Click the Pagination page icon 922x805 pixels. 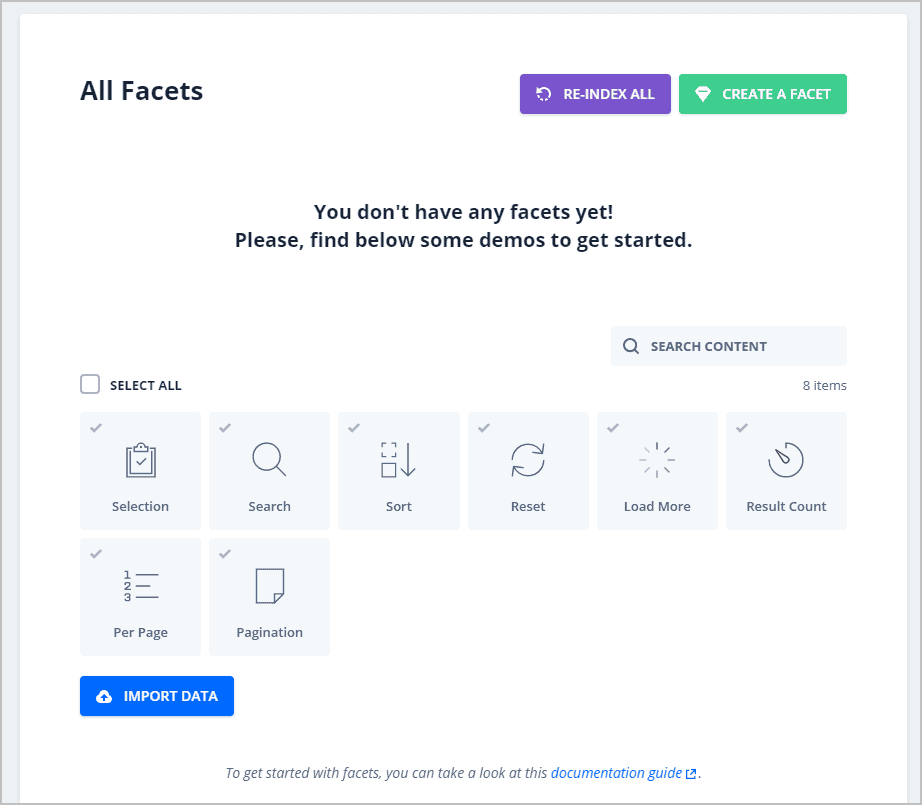tap(269, 586)
